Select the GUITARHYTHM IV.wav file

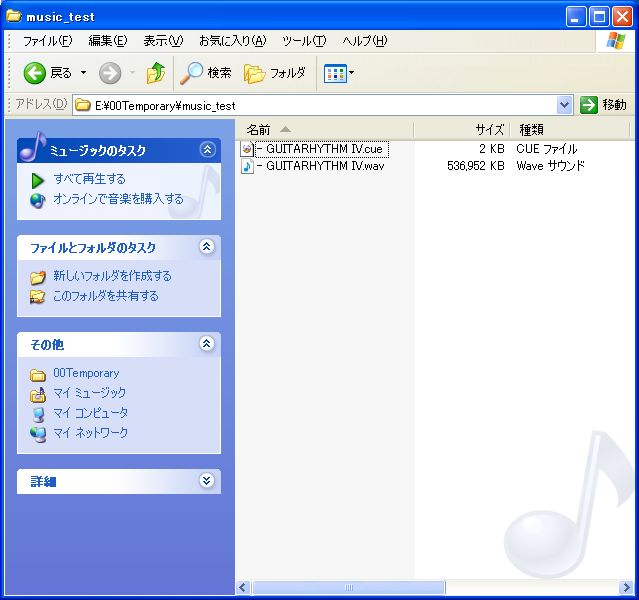tap(324, 166)
